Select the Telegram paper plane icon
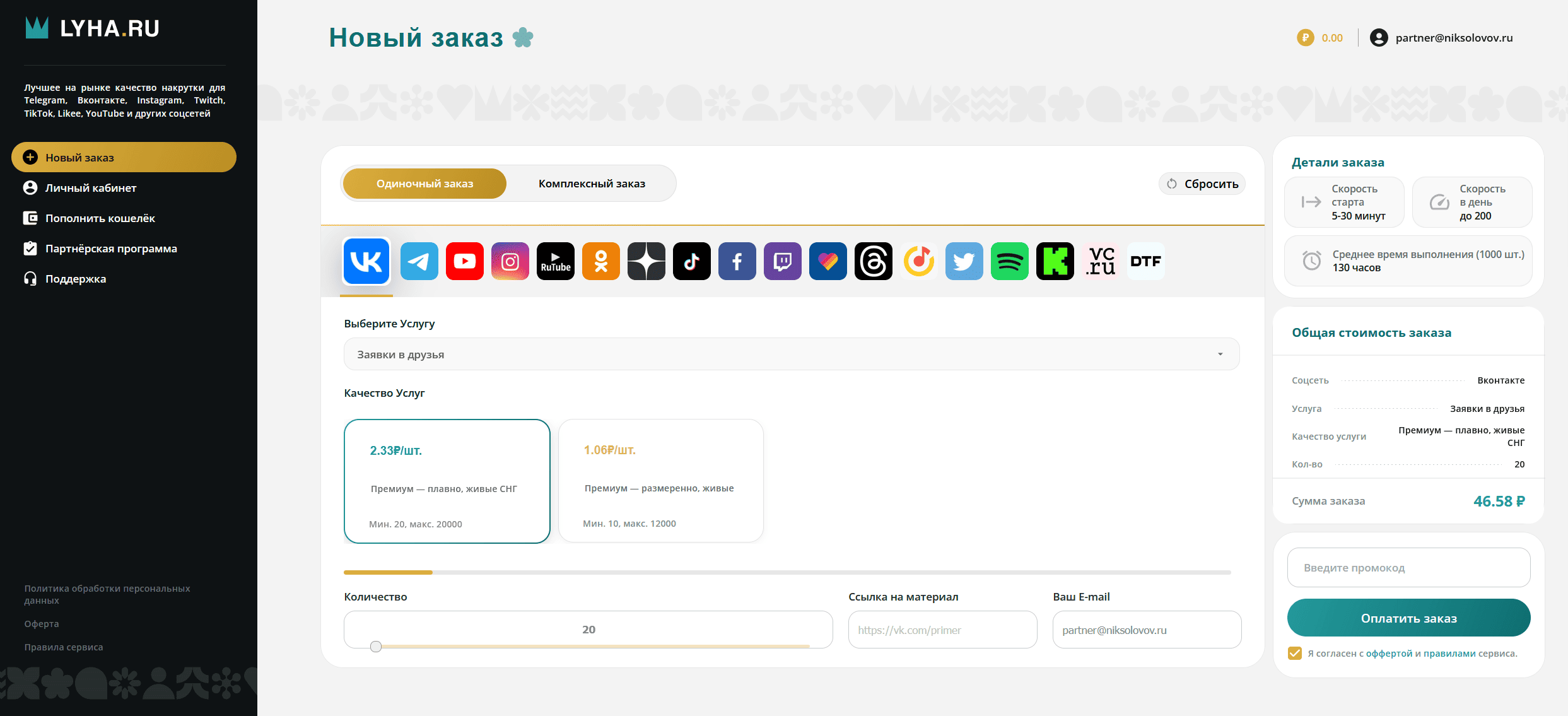This screenshot has height=716, width=1568. point(419,261)
